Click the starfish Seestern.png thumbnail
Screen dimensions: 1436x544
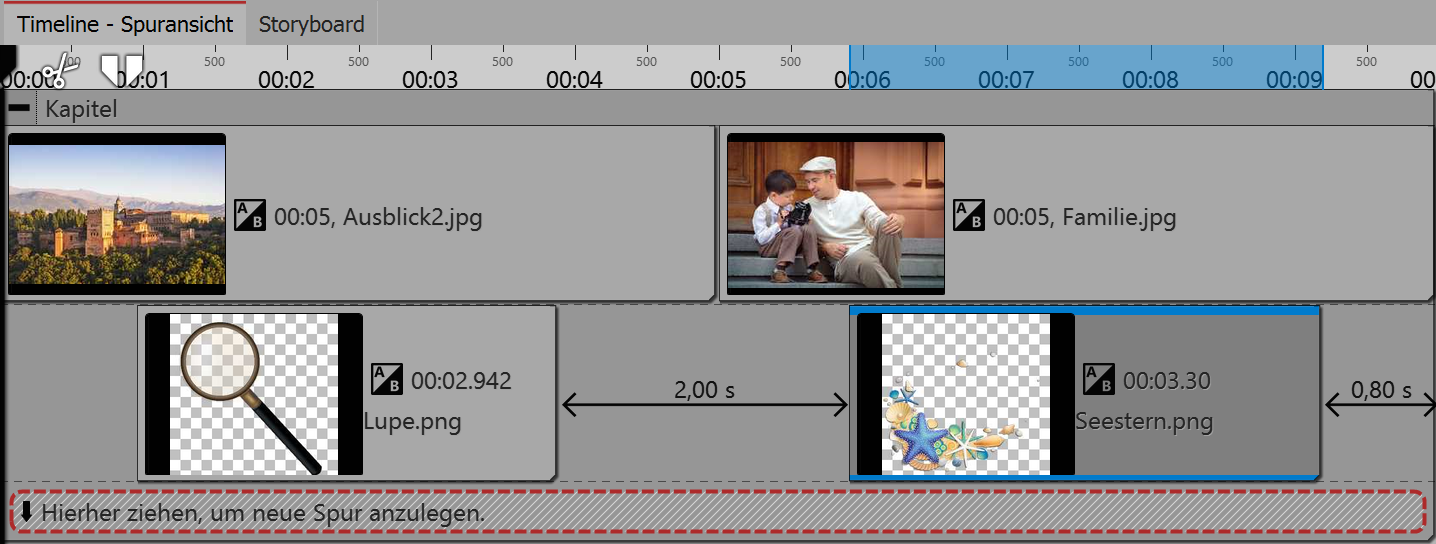click(965, 394)
